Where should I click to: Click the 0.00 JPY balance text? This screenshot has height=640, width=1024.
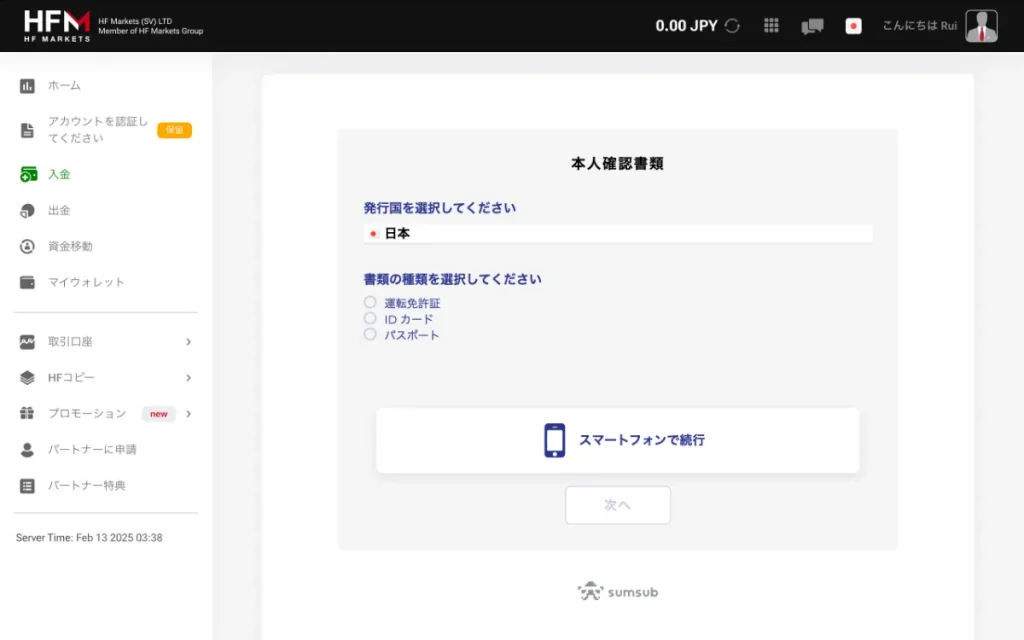pyautogui.click(x=686, y=26)
